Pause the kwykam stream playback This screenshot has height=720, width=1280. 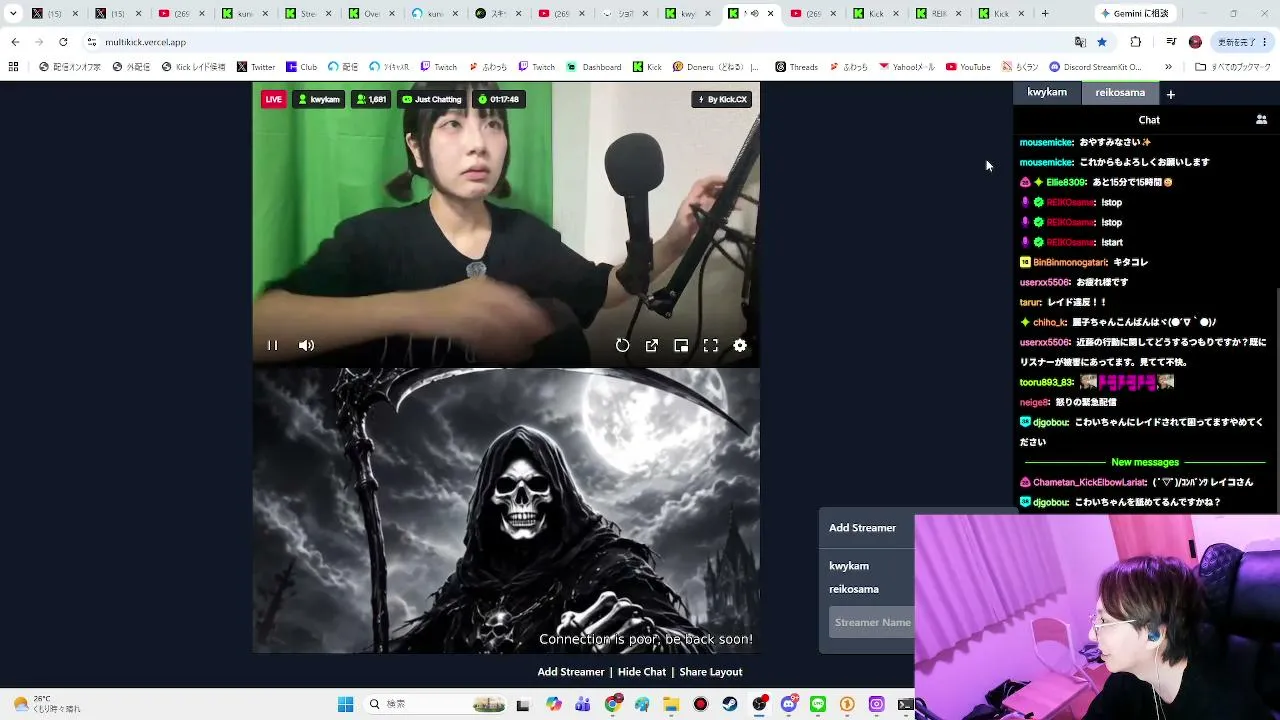click(x=272, y=345)
